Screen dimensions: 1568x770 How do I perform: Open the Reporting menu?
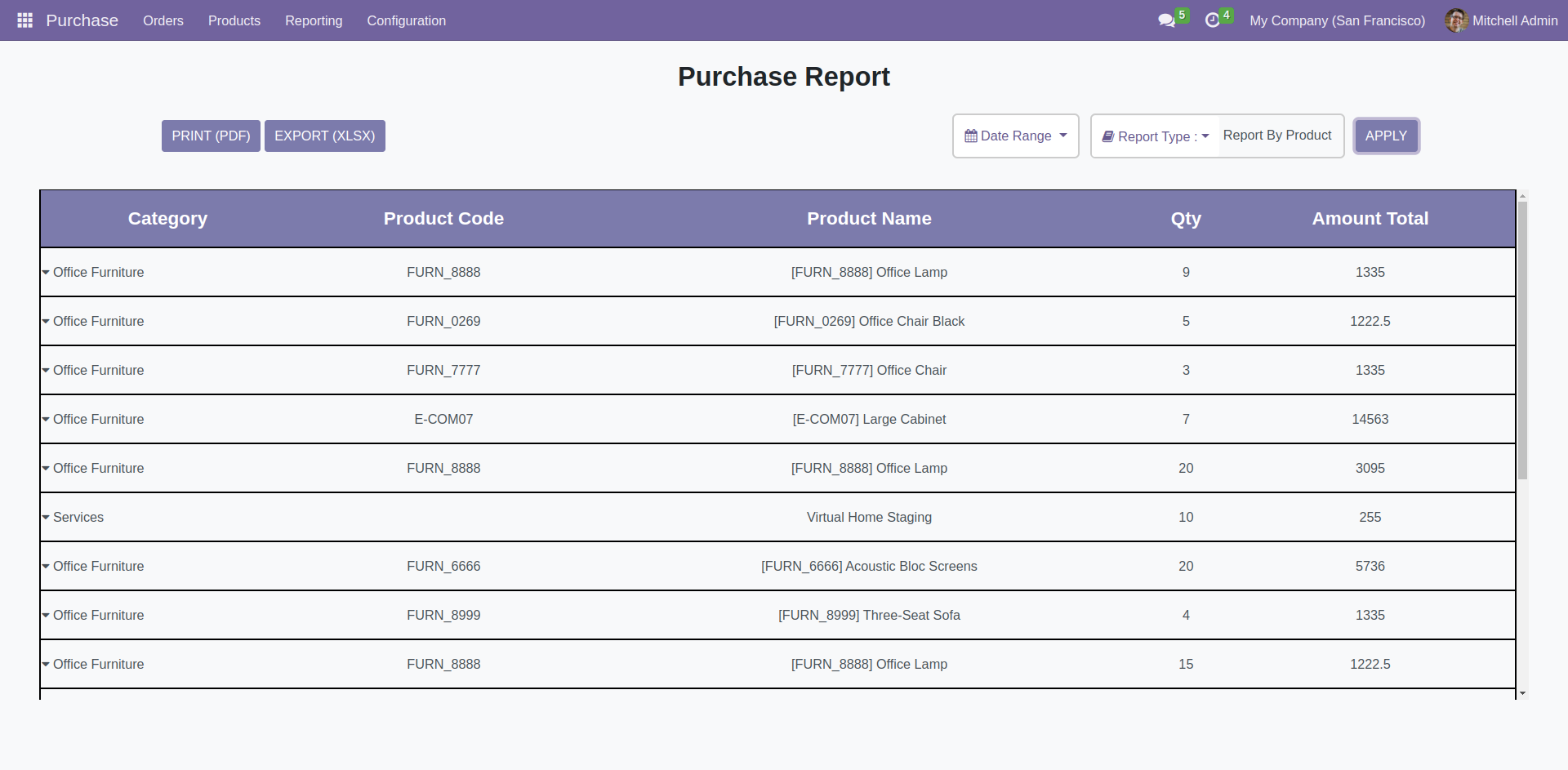click(314, 20)
